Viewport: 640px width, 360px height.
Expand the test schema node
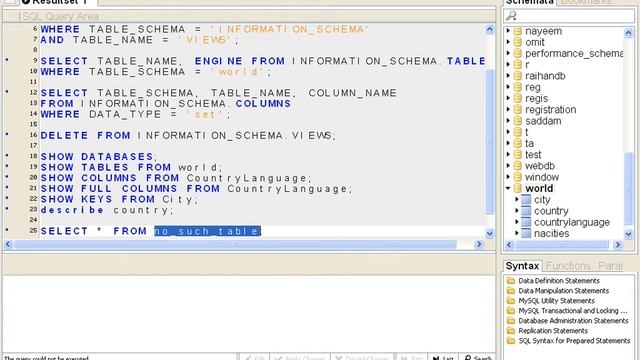point(508,154)
